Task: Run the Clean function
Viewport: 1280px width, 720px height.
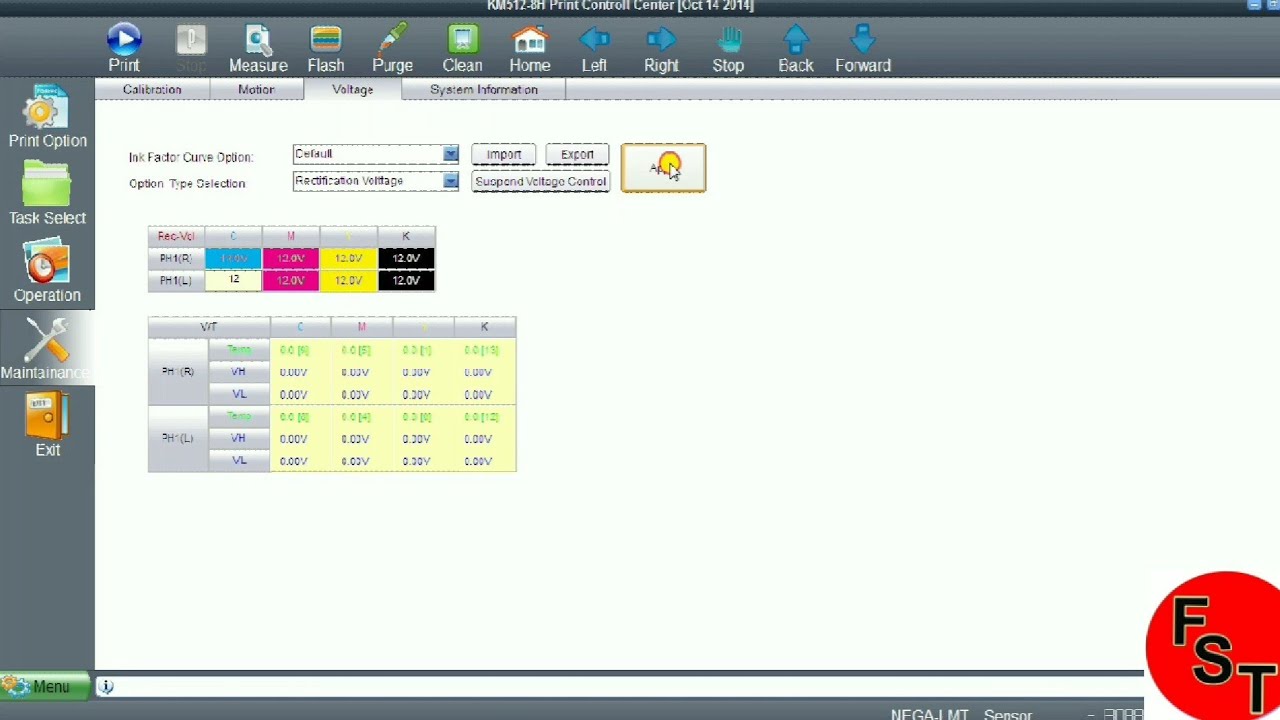Action: click(x=462, y=48)
